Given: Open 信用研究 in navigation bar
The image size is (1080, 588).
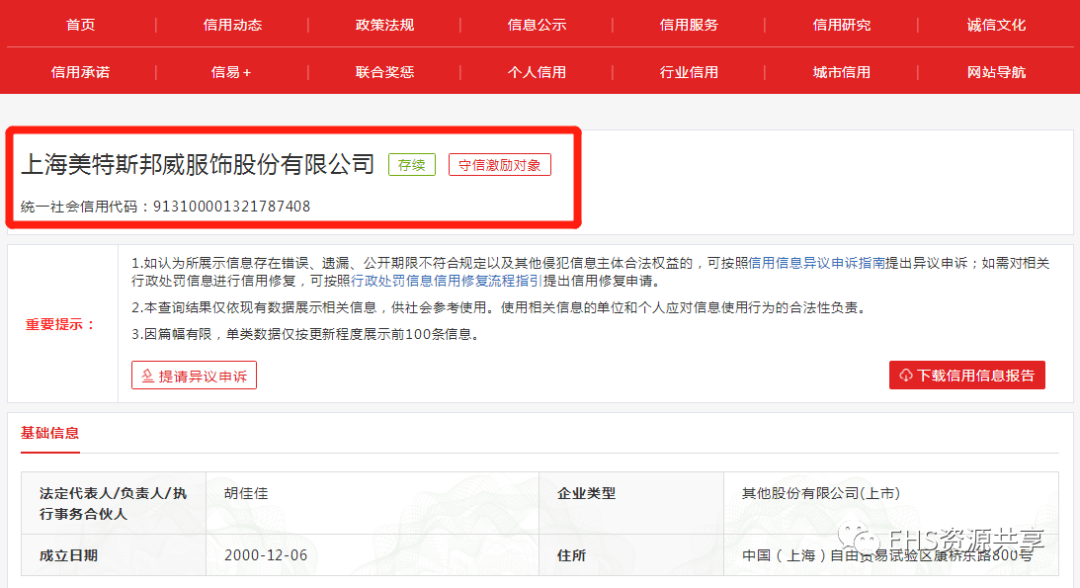Looking at the screenshot, I should [x=842, y=25].
